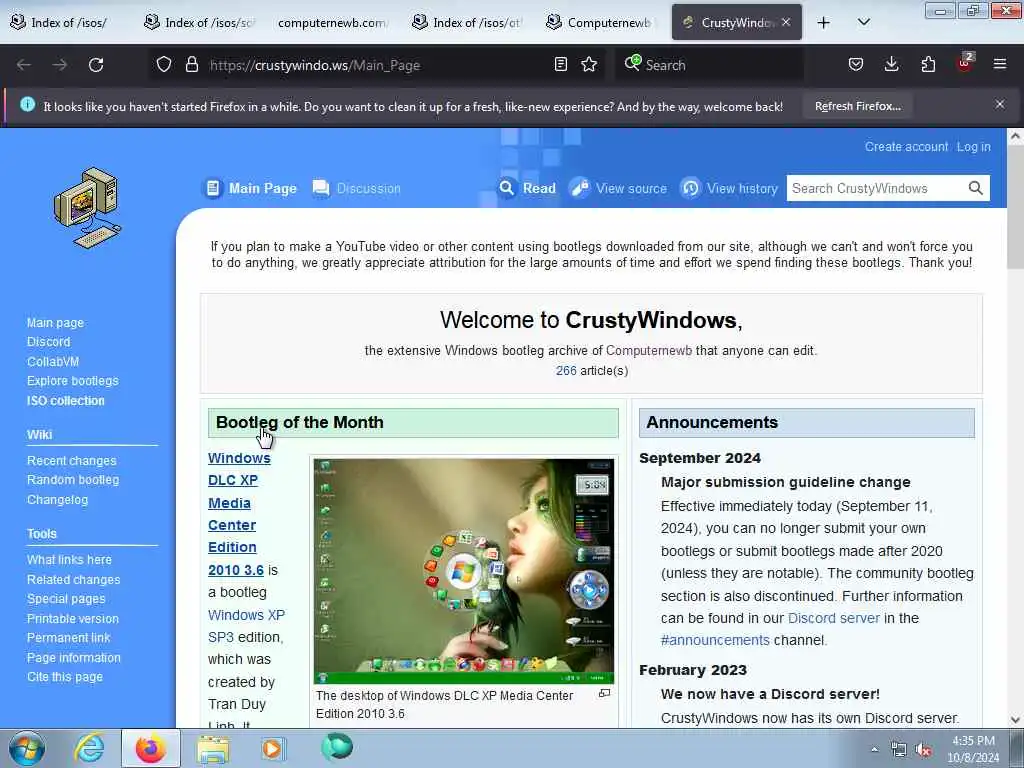Screen dimensions: 1024x768
Task: Click the 266 article count link
Action: pyautogui.click(x=566, y=370)
